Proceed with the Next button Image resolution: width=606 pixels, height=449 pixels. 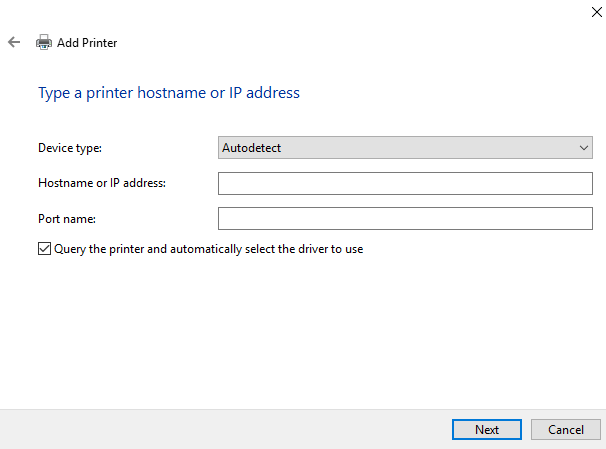click(x=487, y=429)
